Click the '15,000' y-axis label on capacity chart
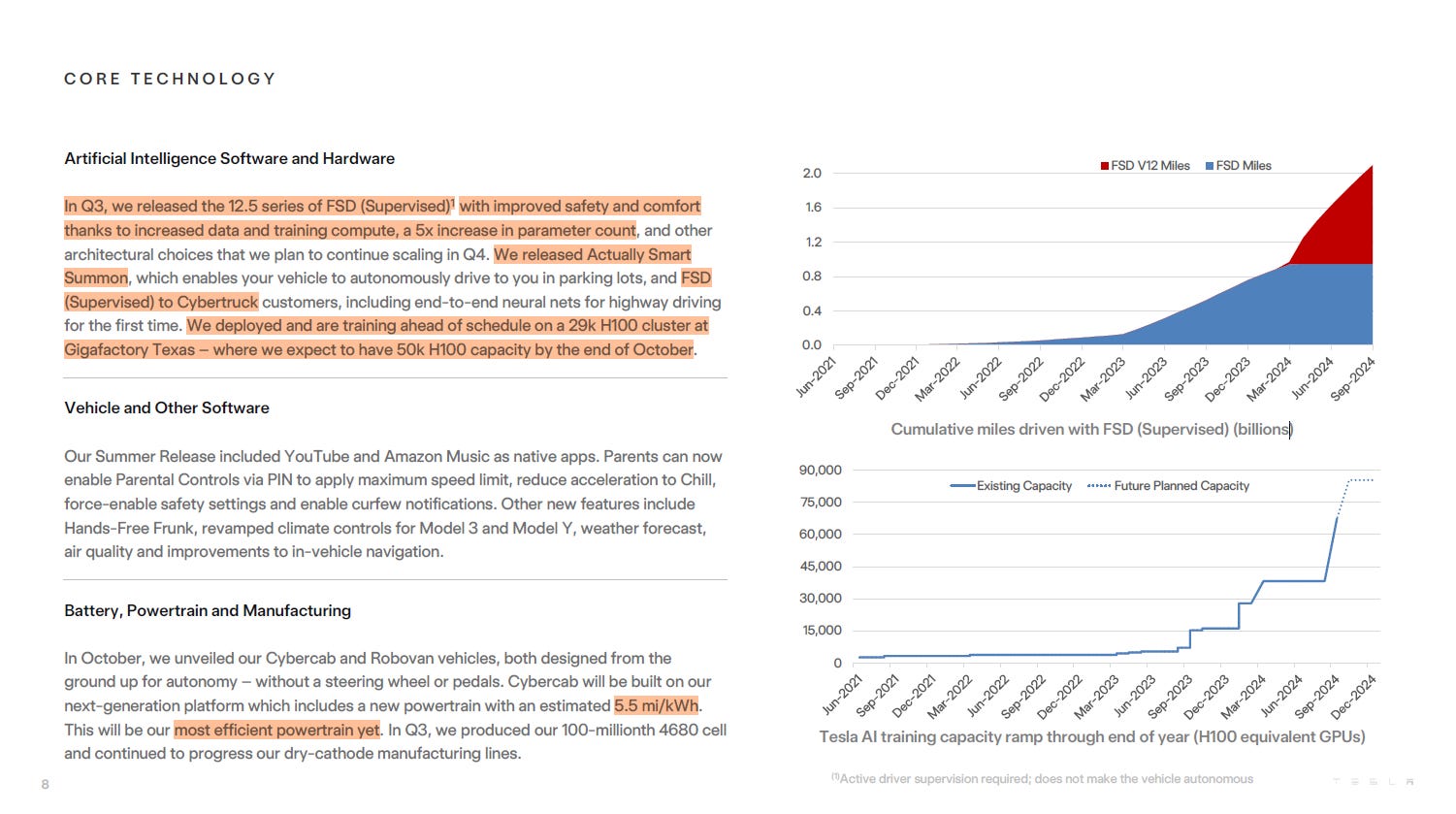This screenshot has height=814, width=1456. coord(820,630)
